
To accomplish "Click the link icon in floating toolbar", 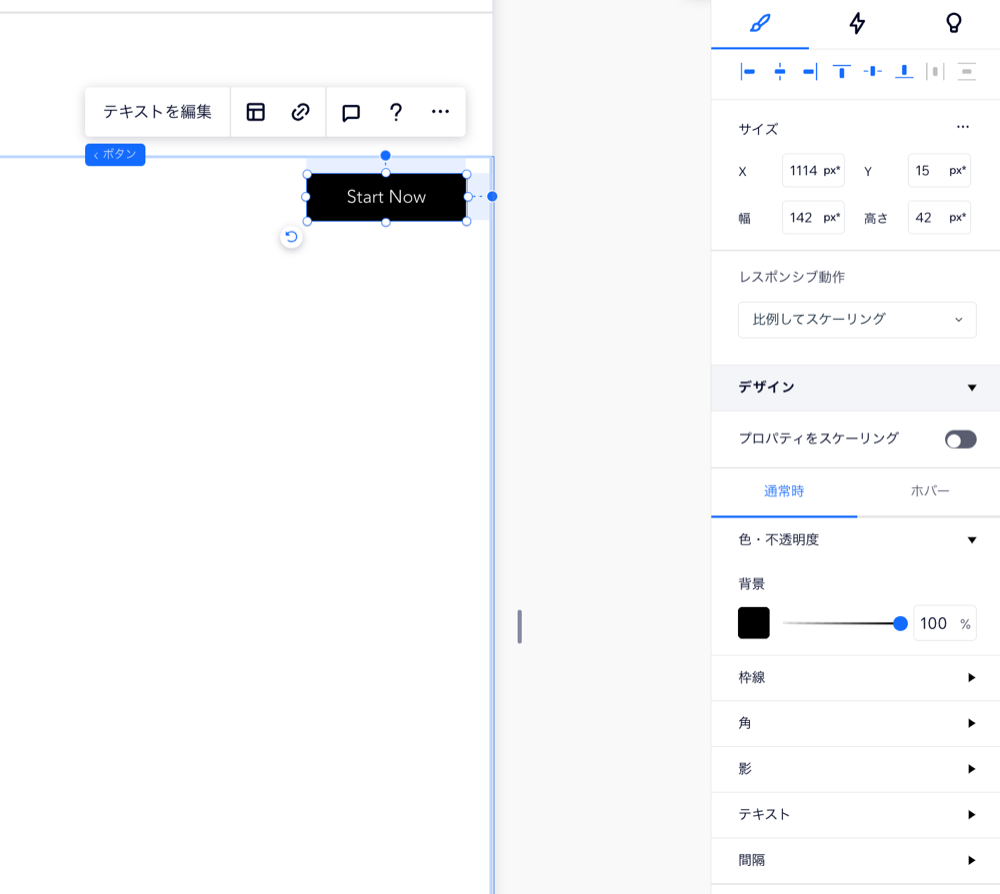I will [x=300, y=112].
